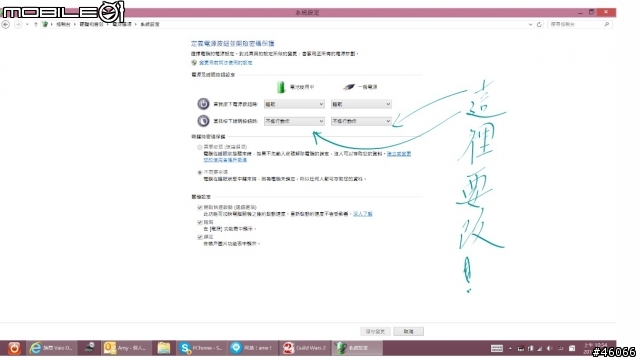Refresh the page with the refresh icon

tap(539, 24)
